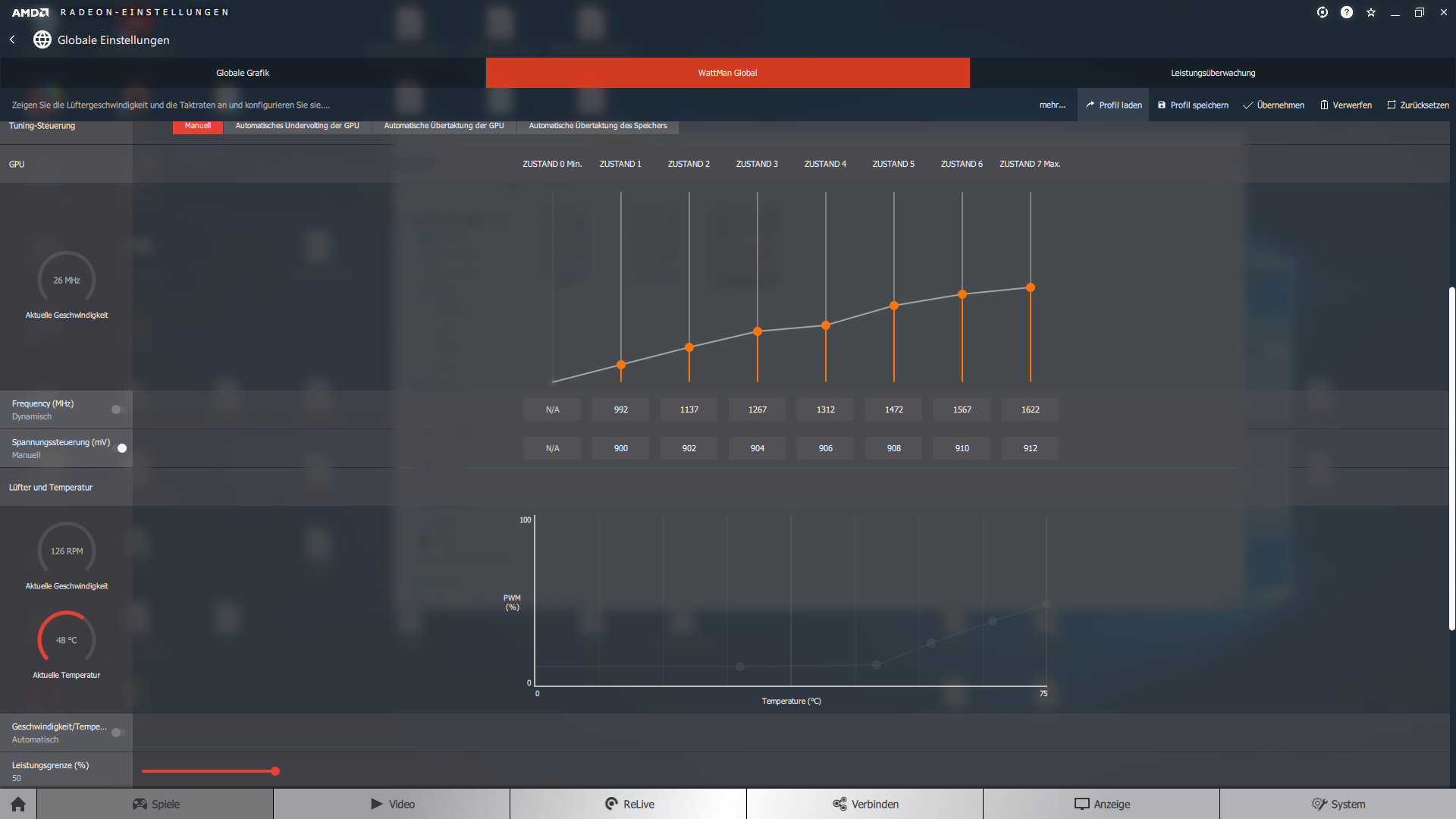Click the frequency field showing 1622

point(1031,409)
